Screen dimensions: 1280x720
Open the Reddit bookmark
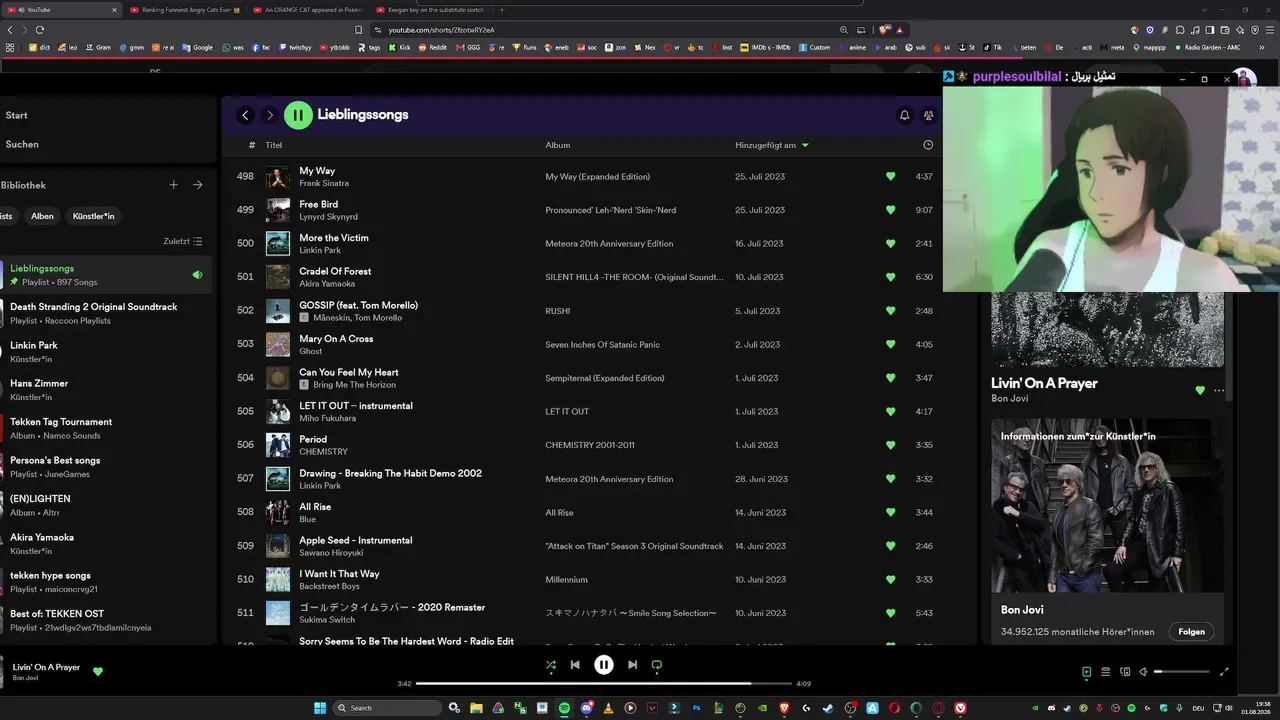(434, 47)
